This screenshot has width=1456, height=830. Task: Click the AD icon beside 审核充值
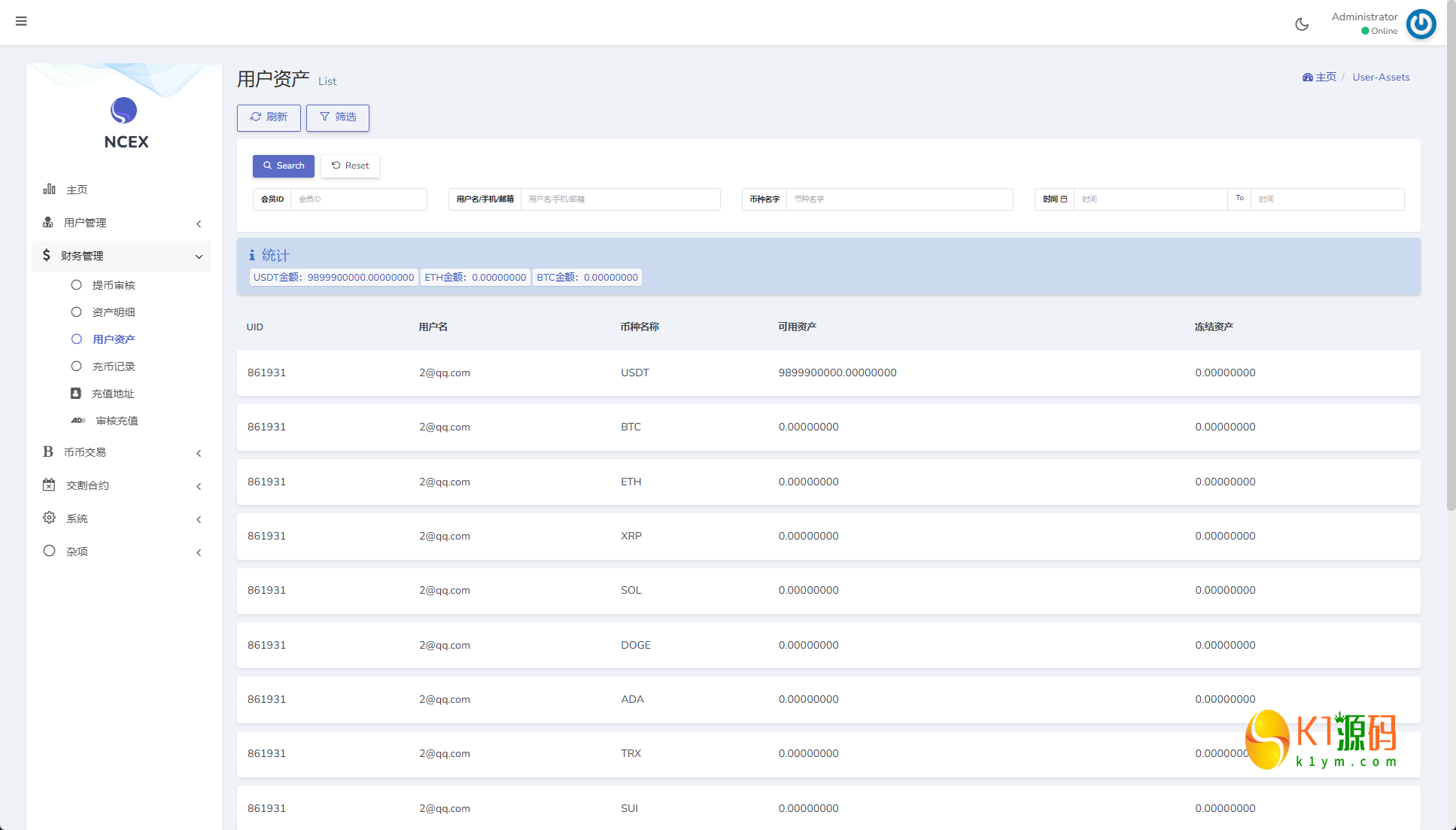pyautogui.click(x=78, y=421)
